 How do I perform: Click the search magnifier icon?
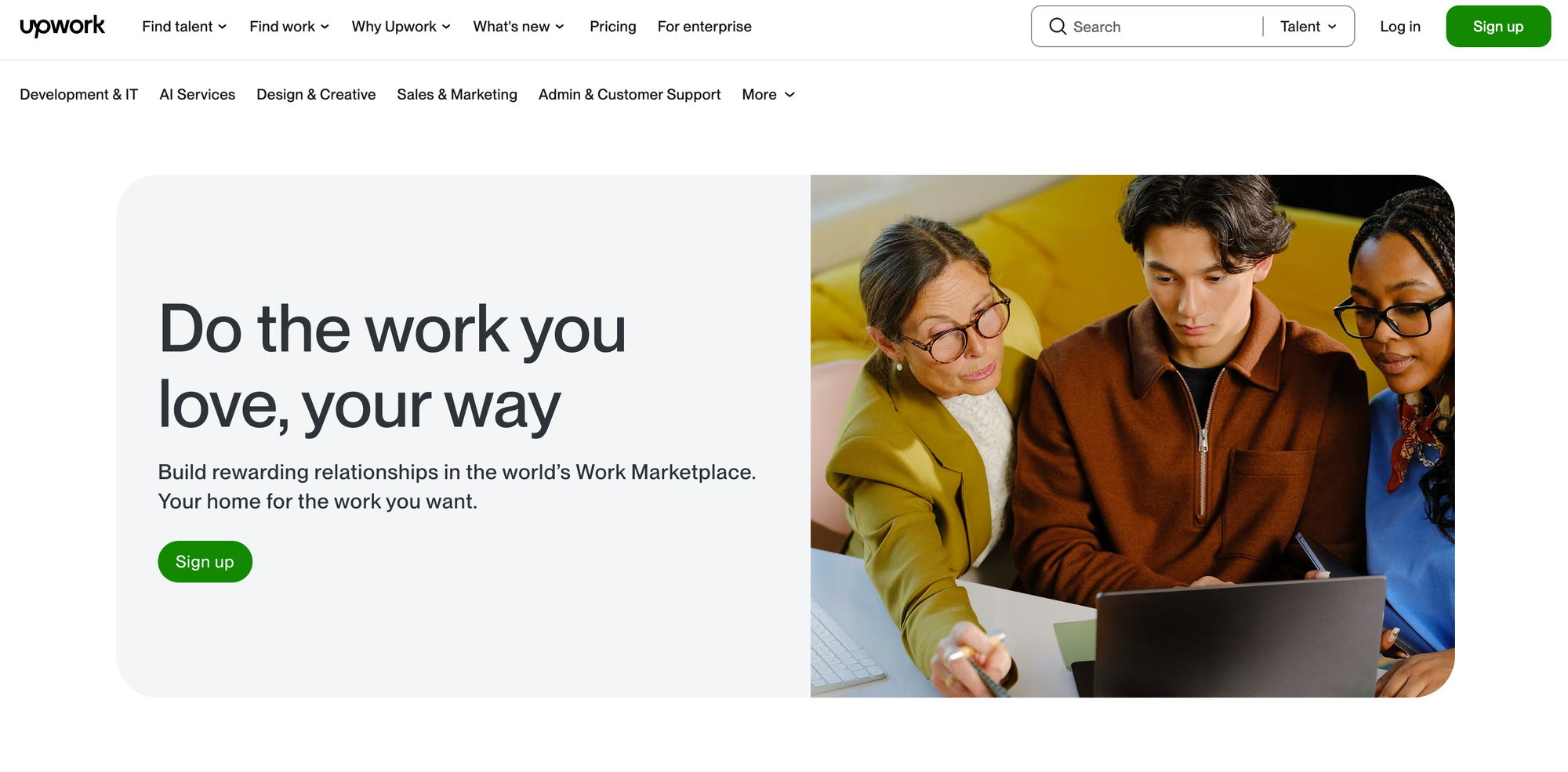click(1058, 26)
